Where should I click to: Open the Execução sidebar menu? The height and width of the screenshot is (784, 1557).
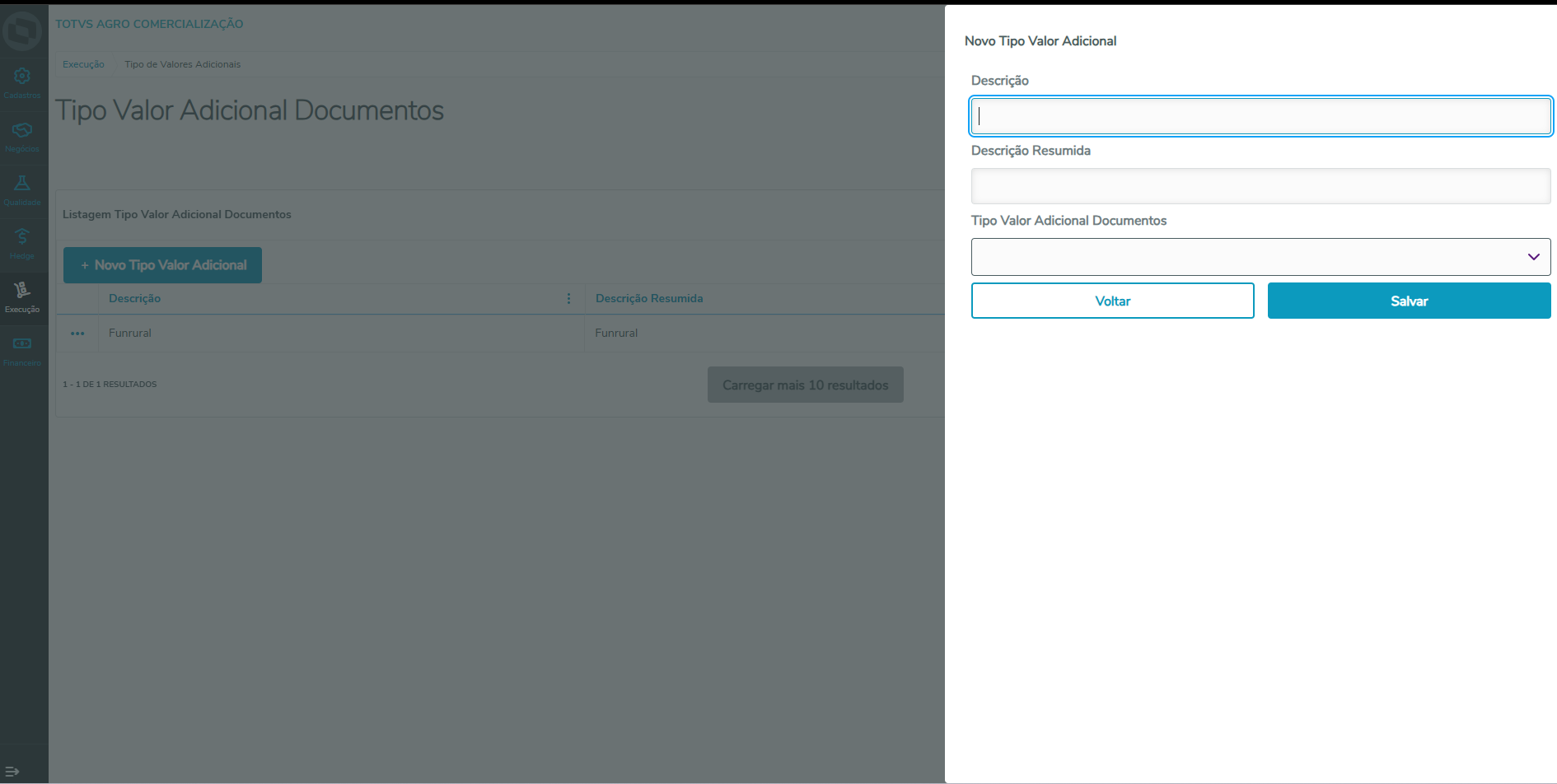pyautogui.click(x=22, y=298)
